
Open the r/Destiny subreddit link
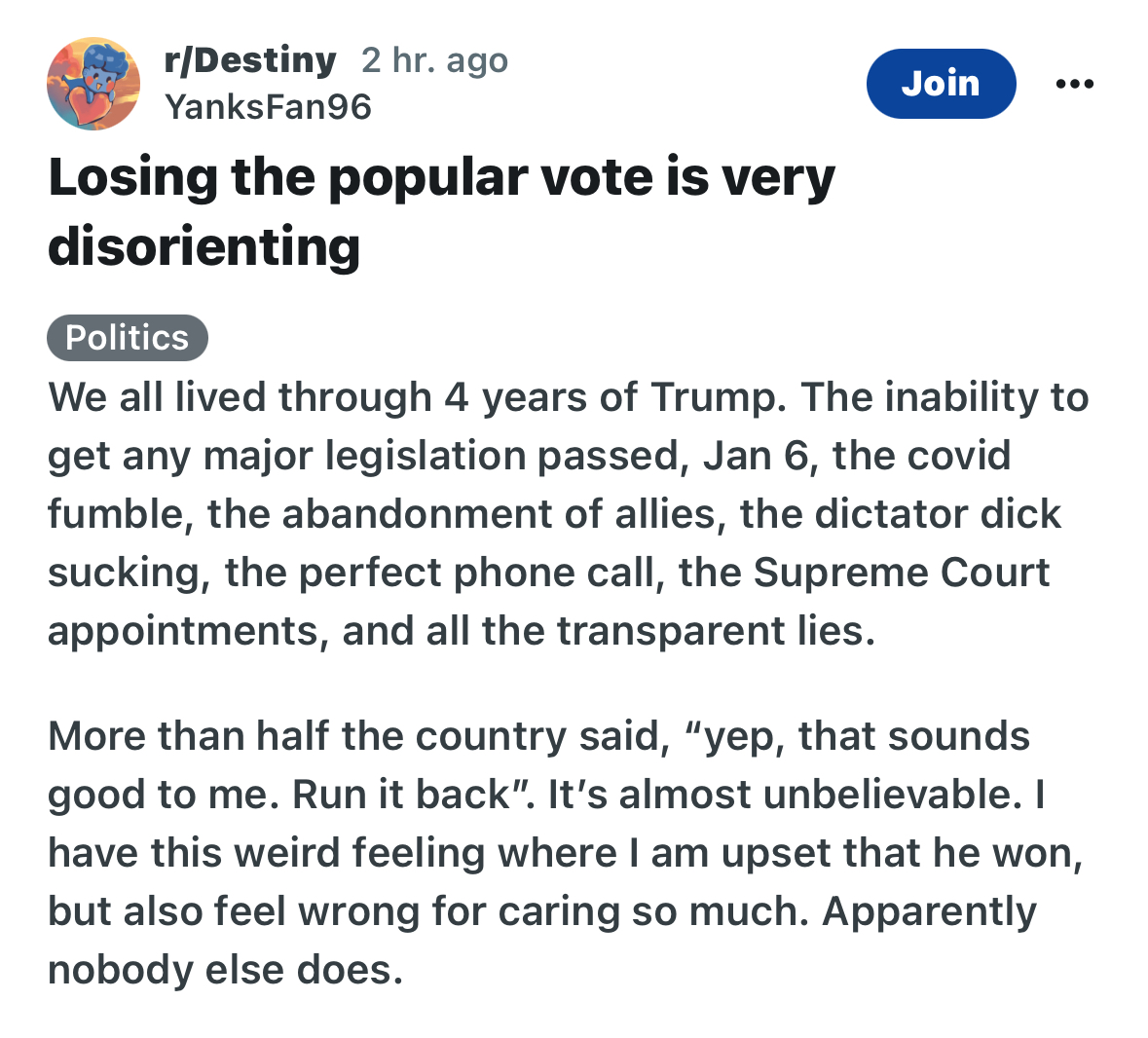point(251,60)
